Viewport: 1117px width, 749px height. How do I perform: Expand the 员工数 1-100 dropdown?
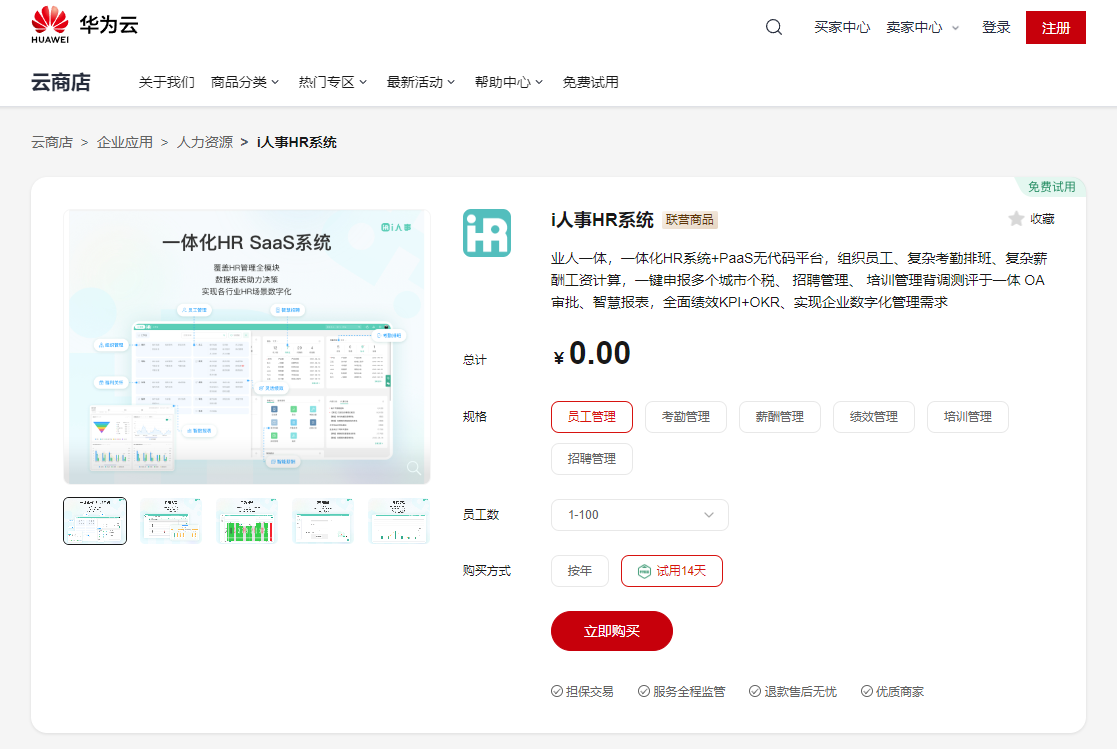640,515
